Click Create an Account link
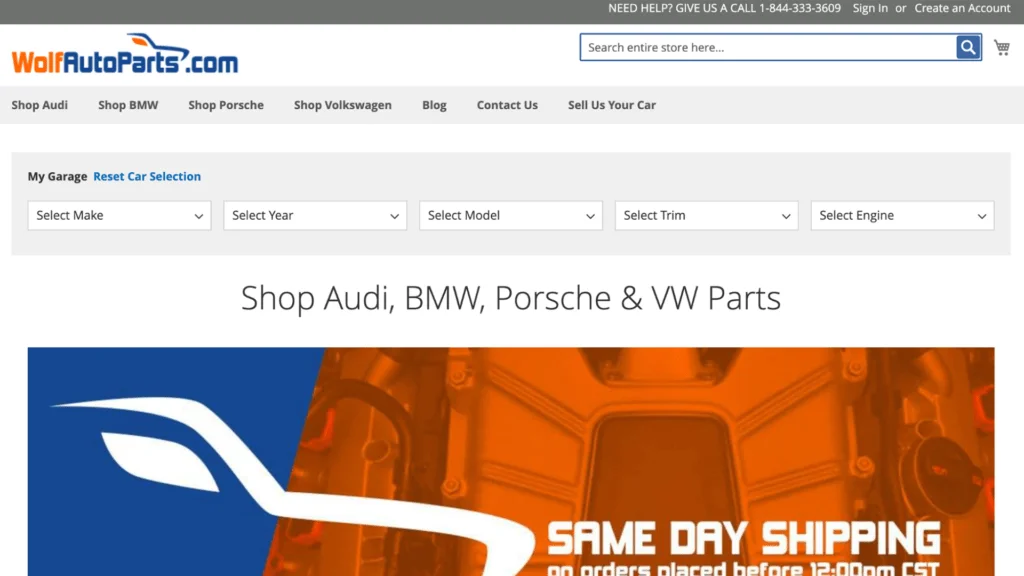The image size is (1024, 576). pos(962,8)
